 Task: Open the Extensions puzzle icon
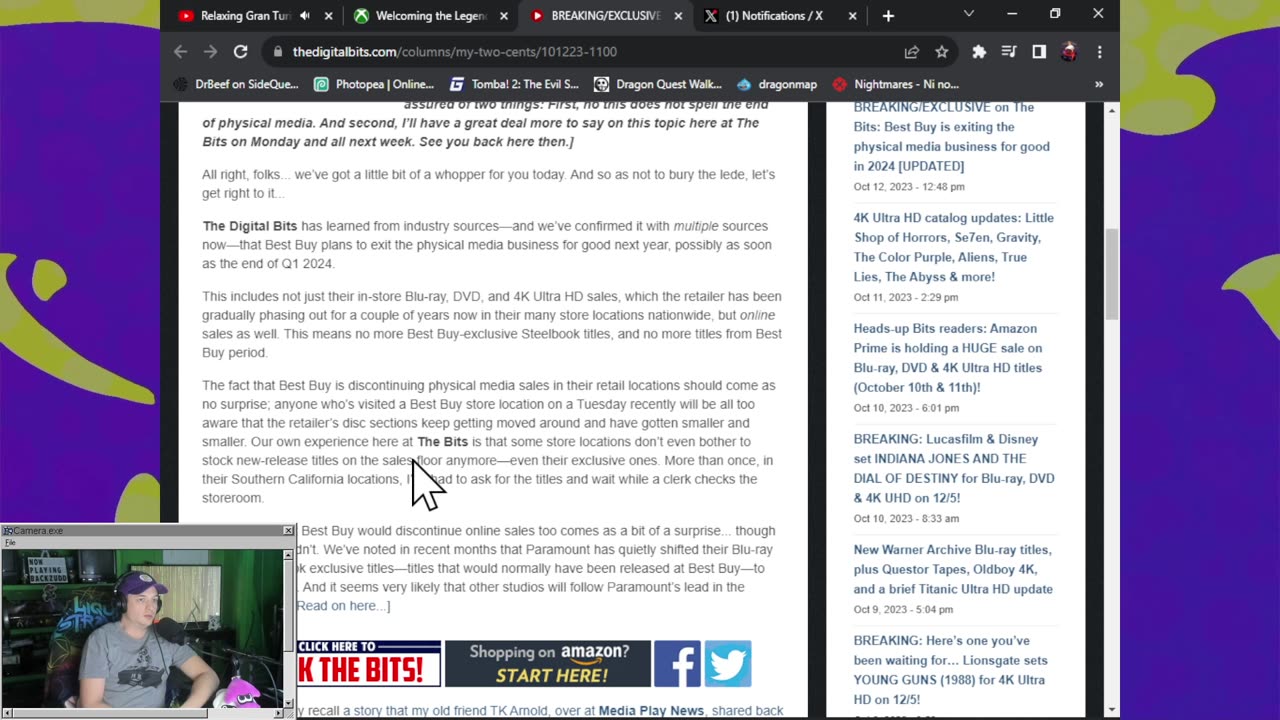click(x=979, y=52)
